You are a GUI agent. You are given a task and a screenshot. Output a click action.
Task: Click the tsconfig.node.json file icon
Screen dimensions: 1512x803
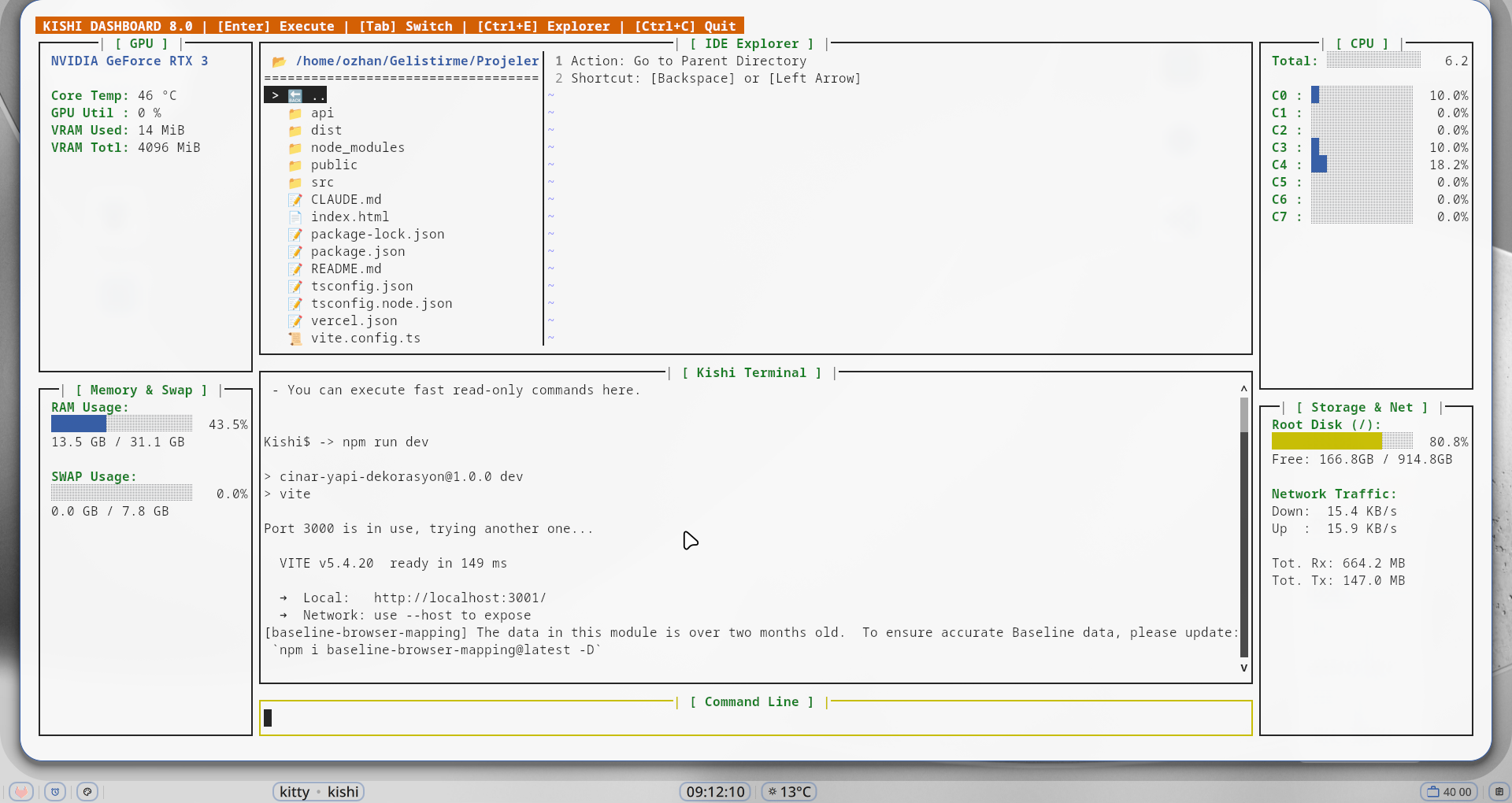click(295, 304)
